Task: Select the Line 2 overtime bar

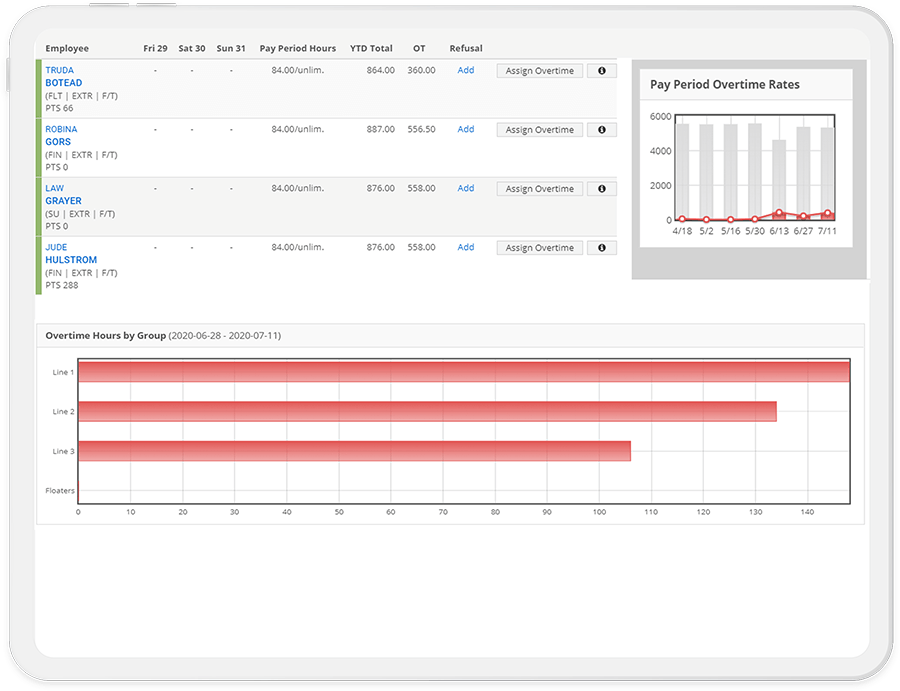Action: [427, 412]
